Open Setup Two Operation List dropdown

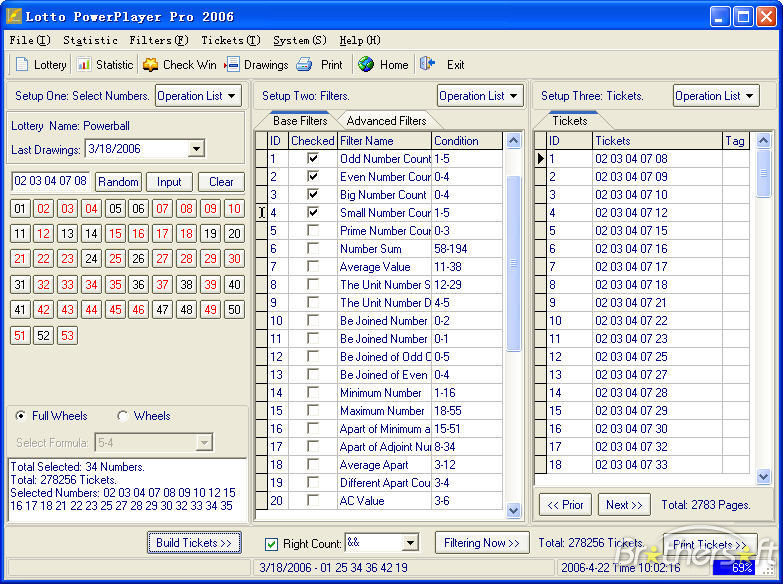(x=480, y=96)
